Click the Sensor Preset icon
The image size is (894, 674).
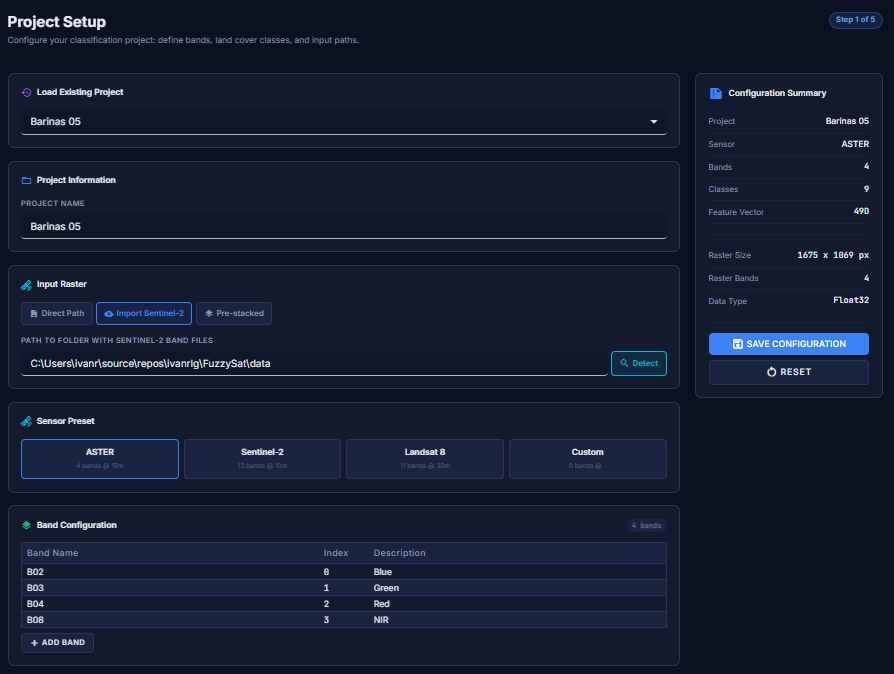(x=27, y=421)
